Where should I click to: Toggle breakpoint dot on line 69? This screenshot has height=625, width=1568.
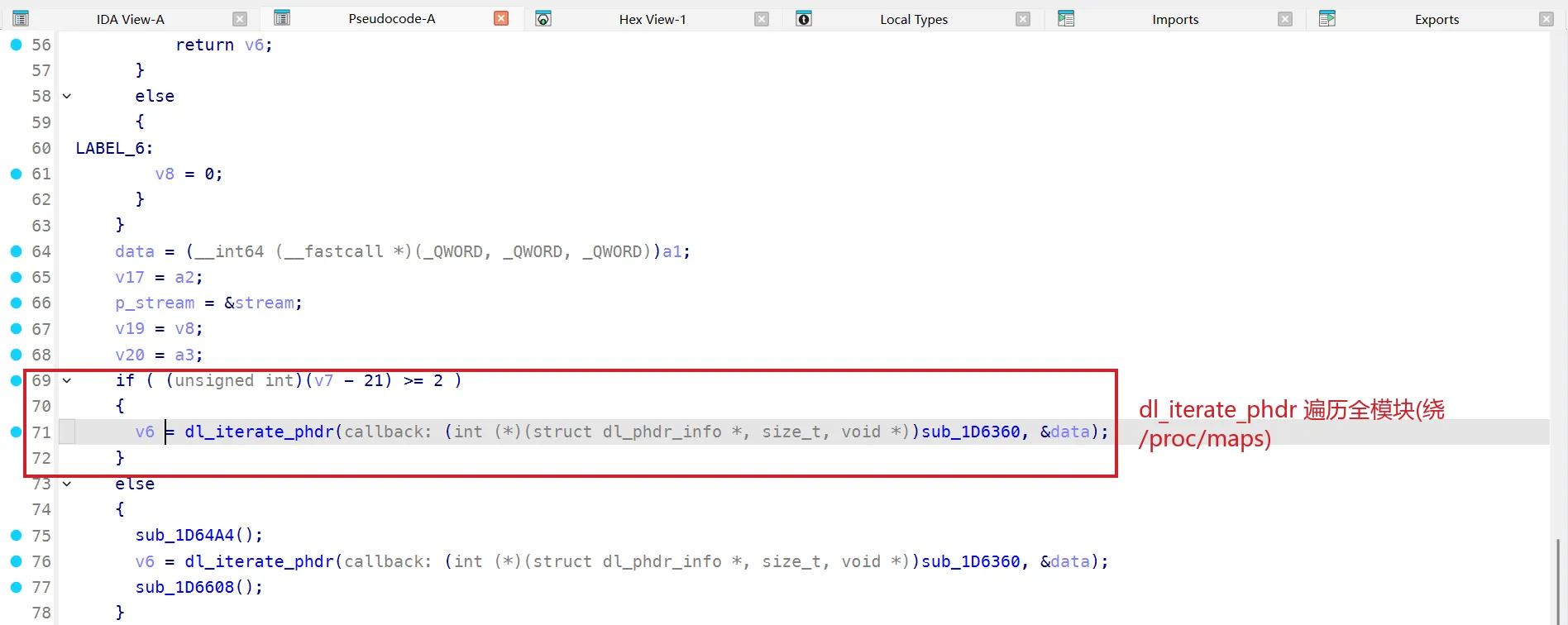point(16,380)
